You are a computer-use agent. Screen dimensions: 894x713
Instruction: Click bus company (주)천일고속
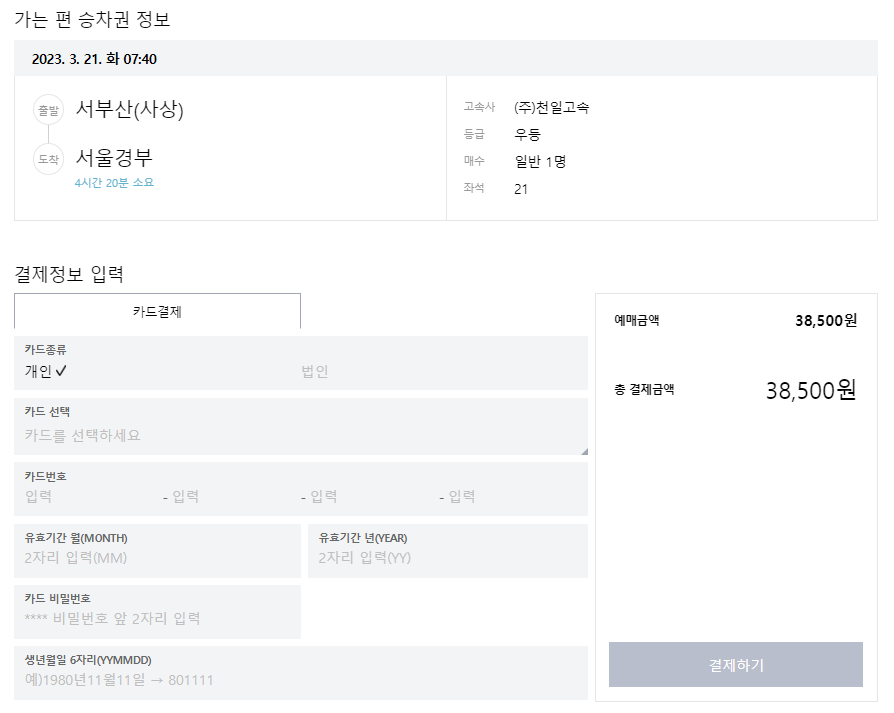coord(551,107)
